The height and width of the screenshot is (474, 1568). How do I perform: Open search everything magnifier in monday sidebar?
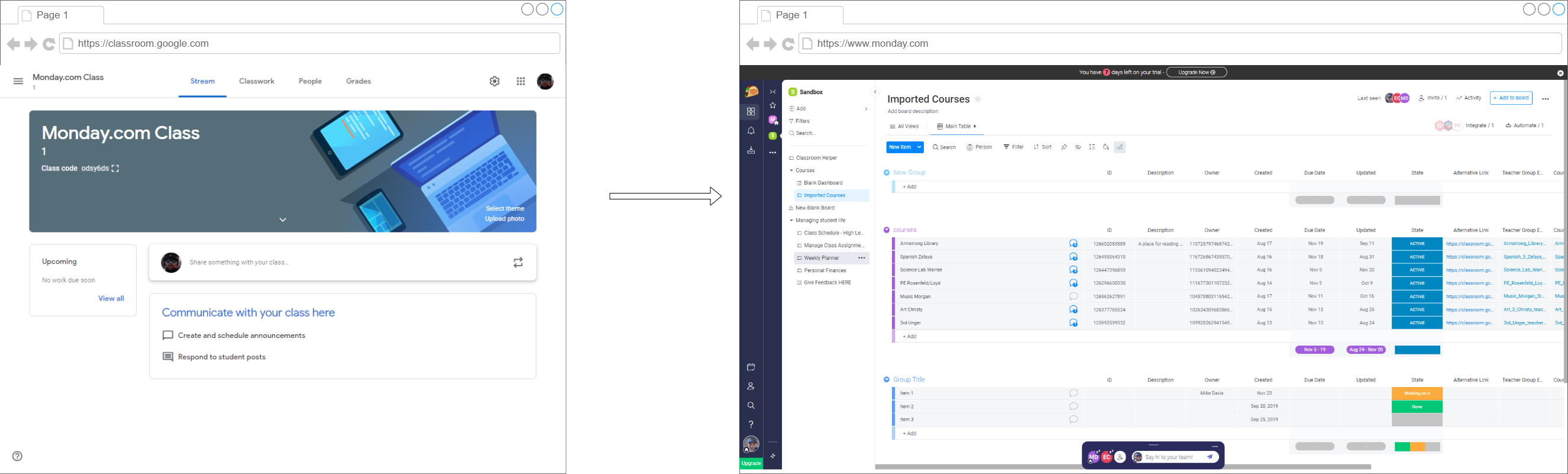tap(751, 405)
